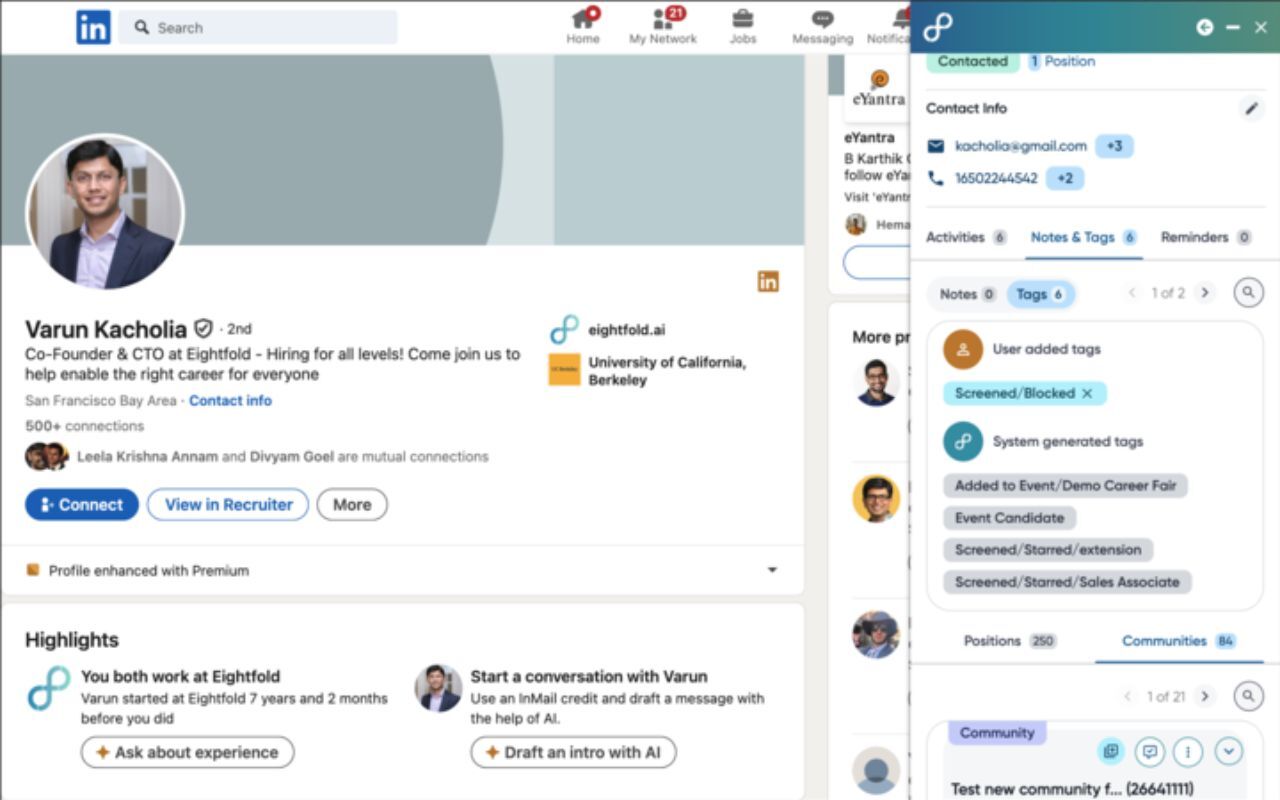The height and width of the screenshot is (800, 1280).
Task: Switch to the Notes & Tags tab
Action: (1084, 237)
